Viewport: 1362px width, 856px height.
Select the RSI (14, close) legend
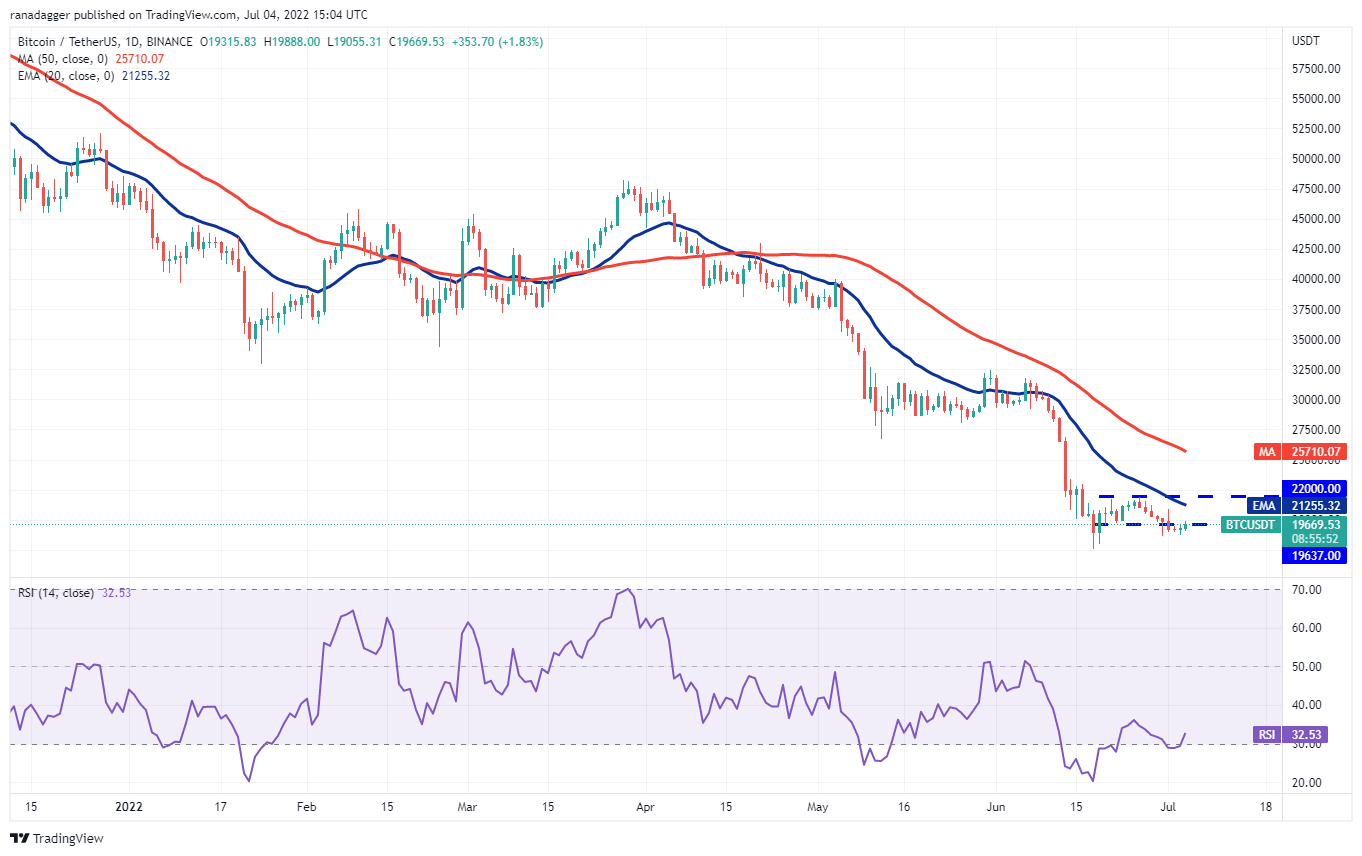tap(55, 593)
